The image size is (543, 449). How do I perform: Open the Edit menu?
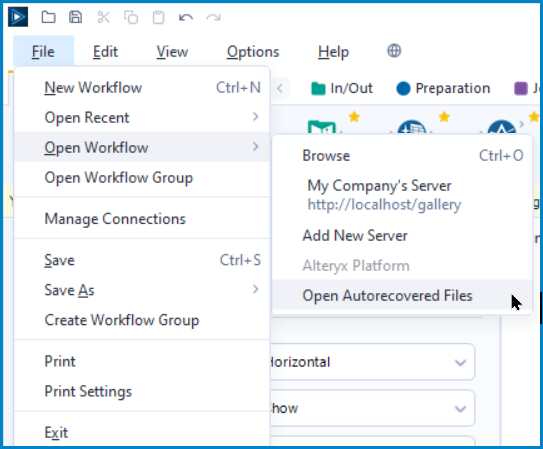click(105, 52)
